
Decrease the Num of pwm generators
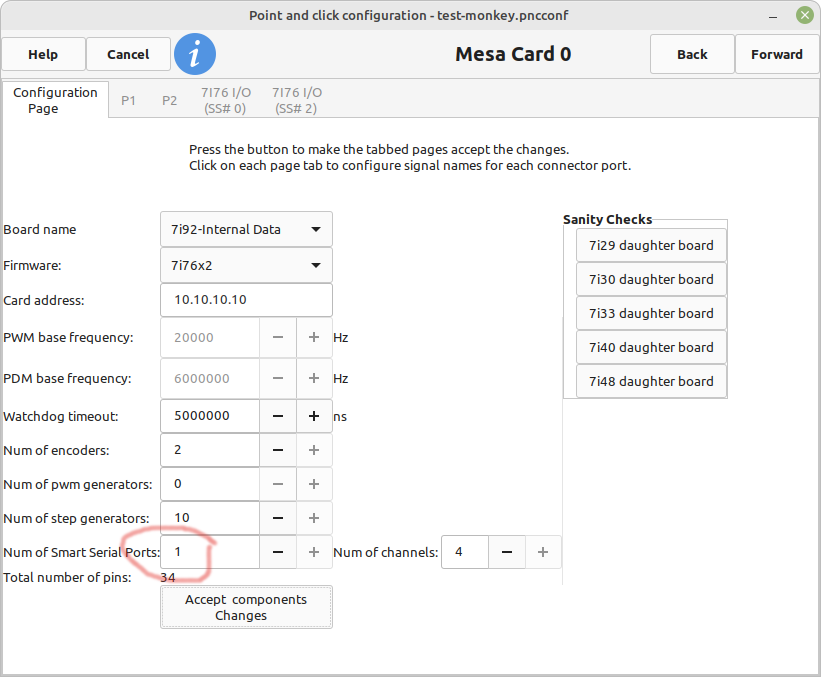point(278,484)
